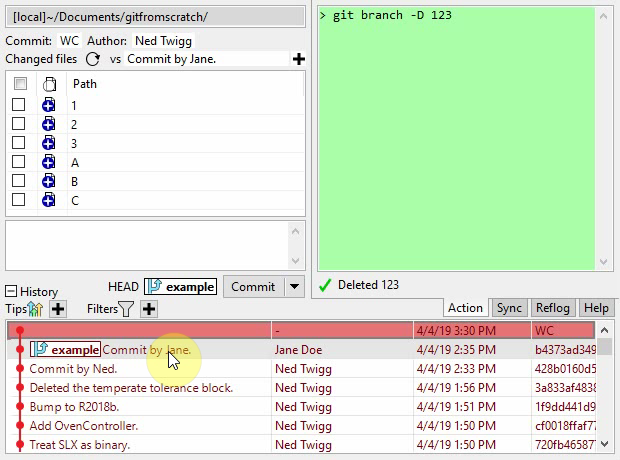Screen dimensions: 620x460
Task: Open the Filters funnel icon
Action: 127,310
